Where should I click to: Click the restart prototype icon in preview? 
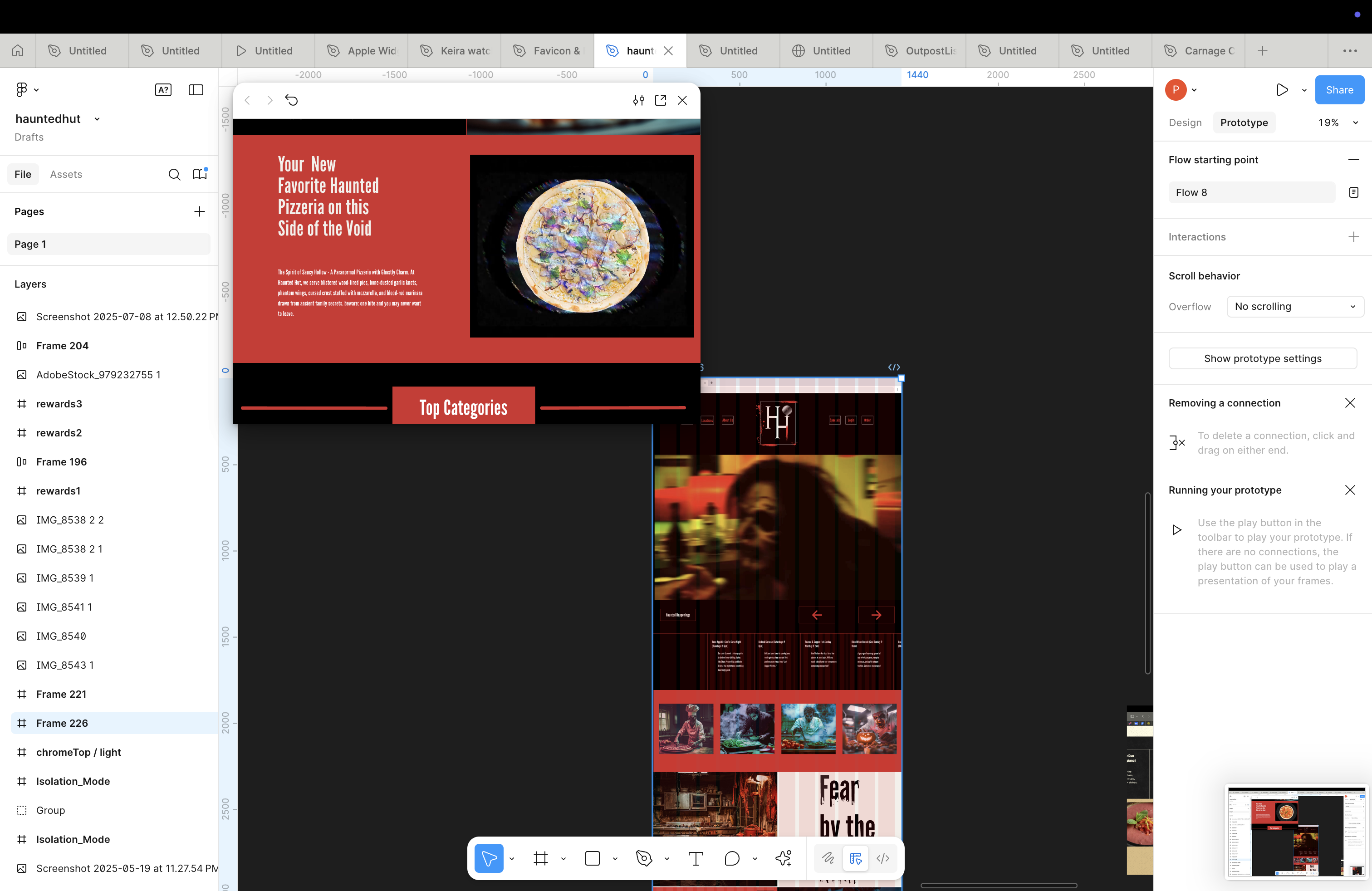(292, 100)
